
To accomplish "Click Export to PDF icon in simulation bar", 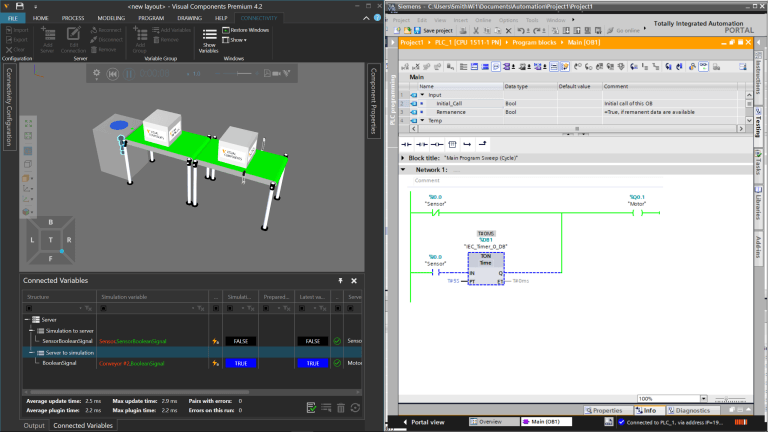I will click(x=267, y=73).
